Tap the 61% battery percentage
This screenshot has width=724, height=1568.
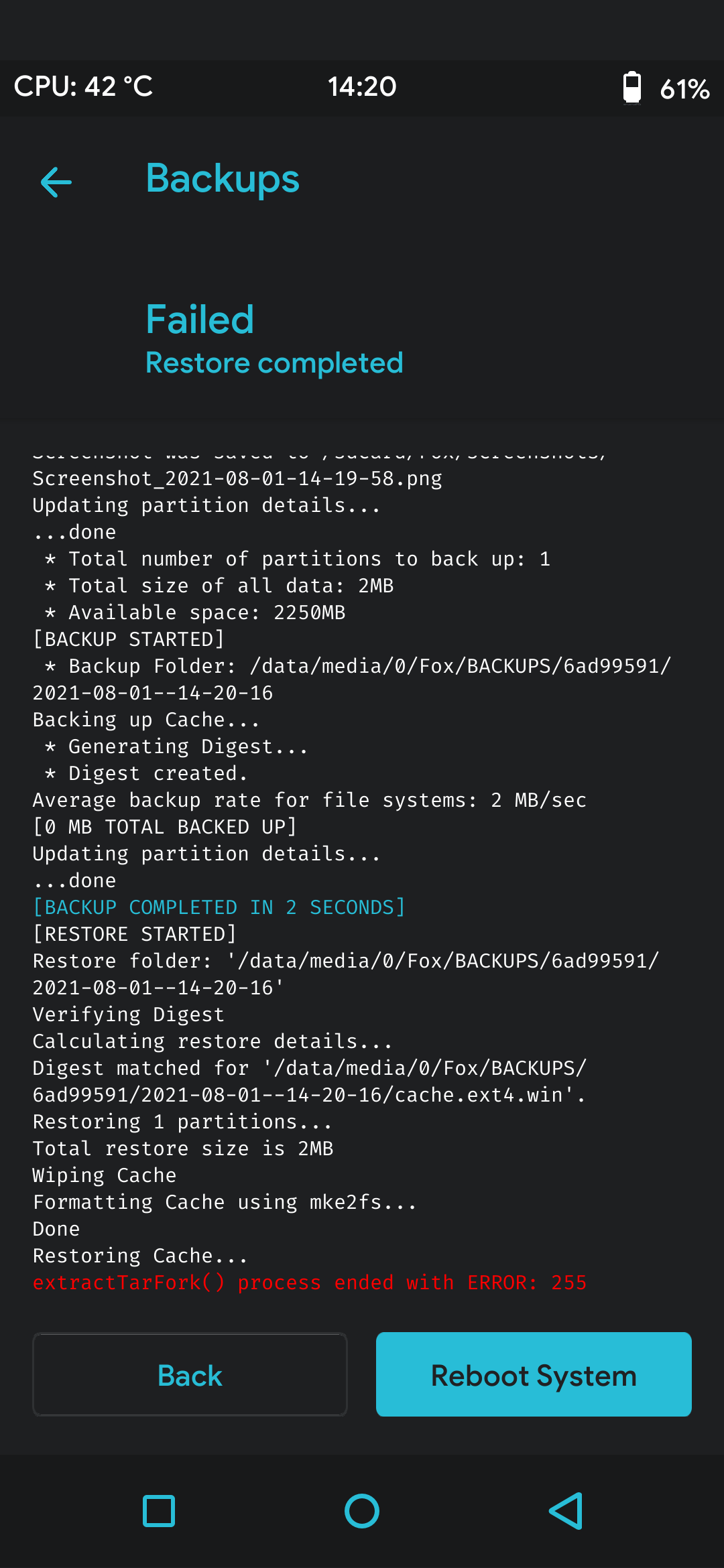click(684, 88)
